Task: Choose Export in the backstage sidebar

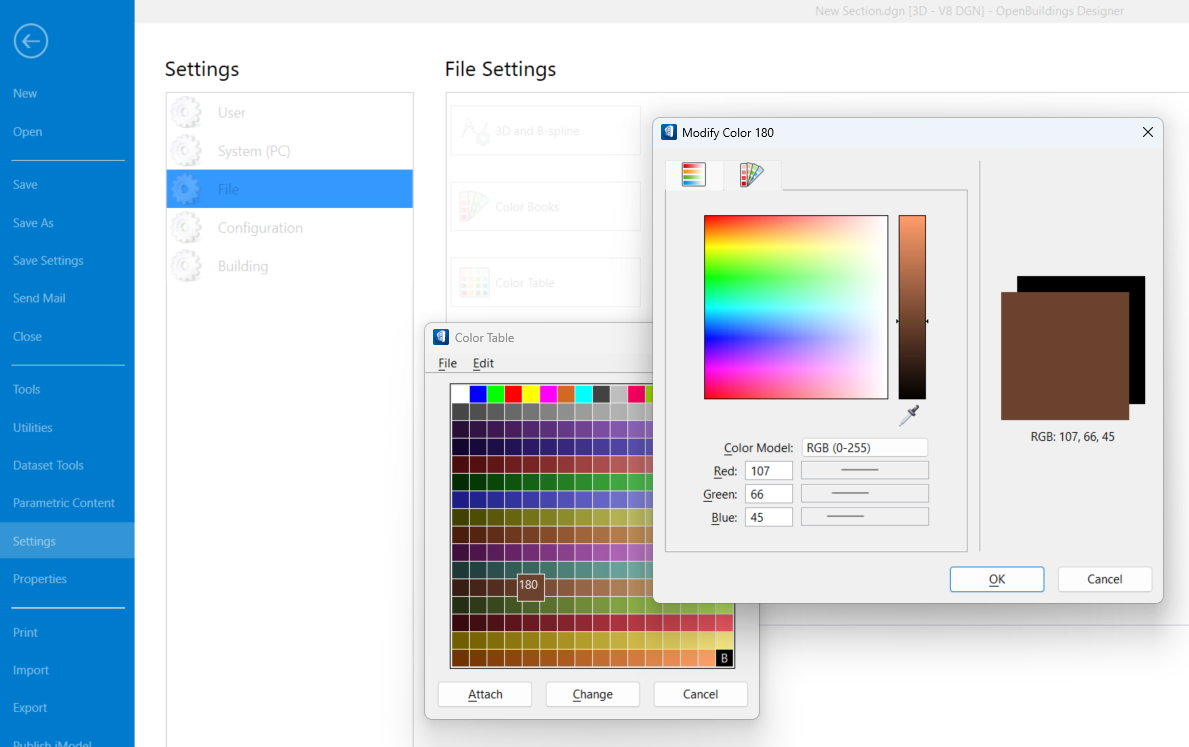Action: point(30,708)
